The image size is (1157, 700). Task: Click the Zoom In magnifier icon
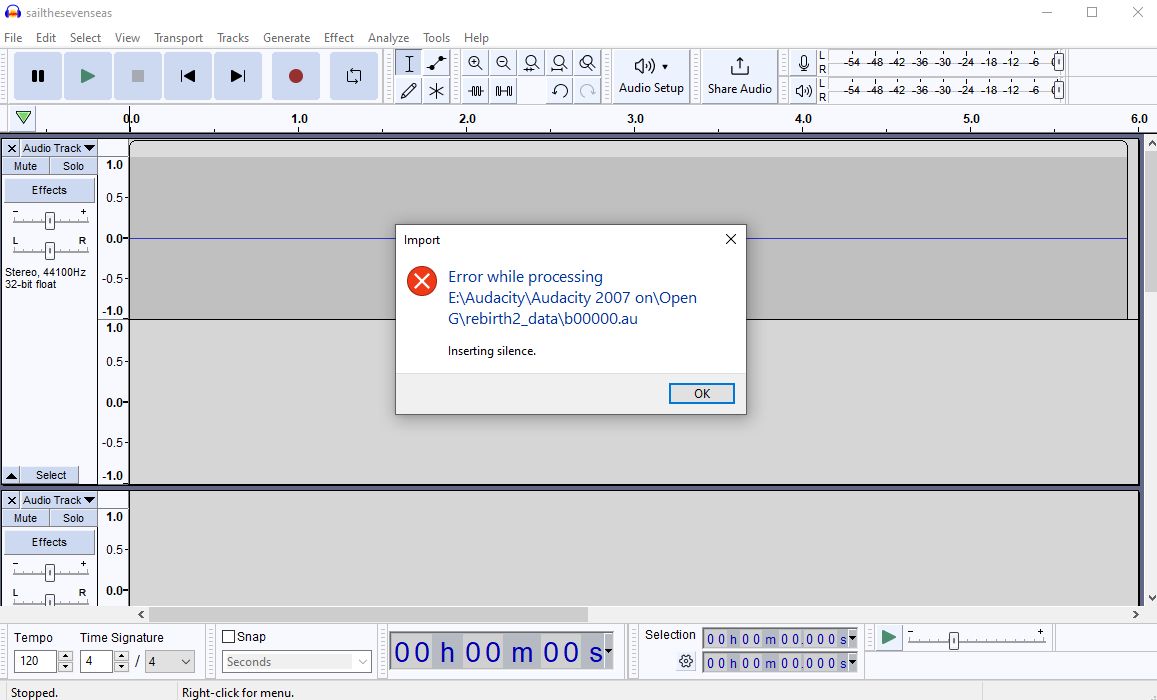[475, 64]
